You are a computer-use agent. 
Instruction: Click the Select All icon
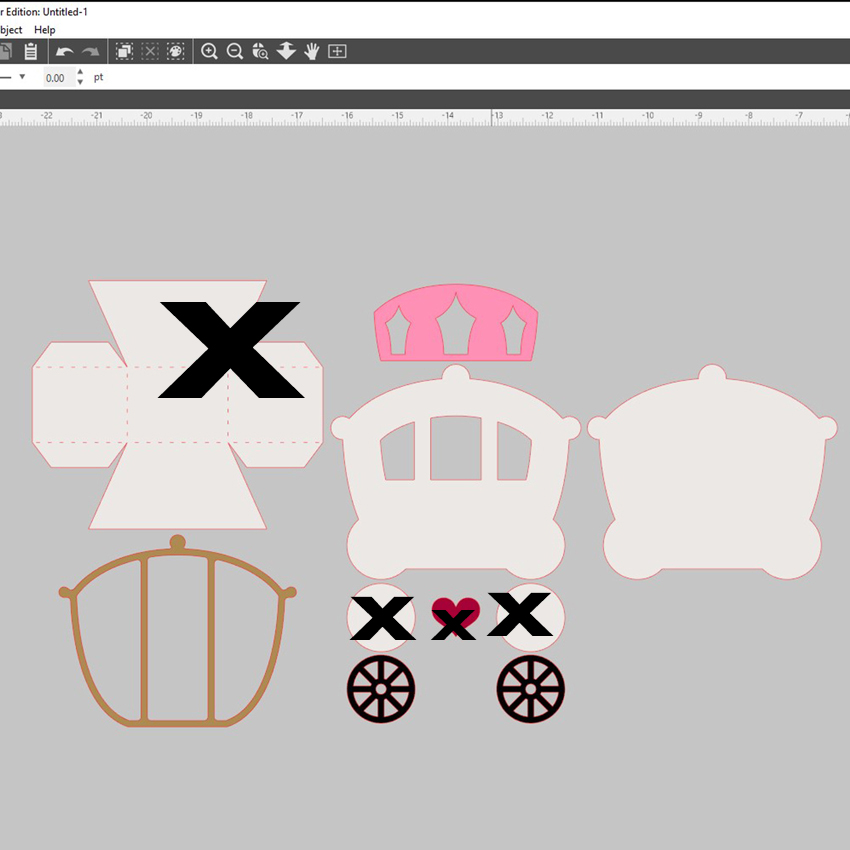(124, 51)
